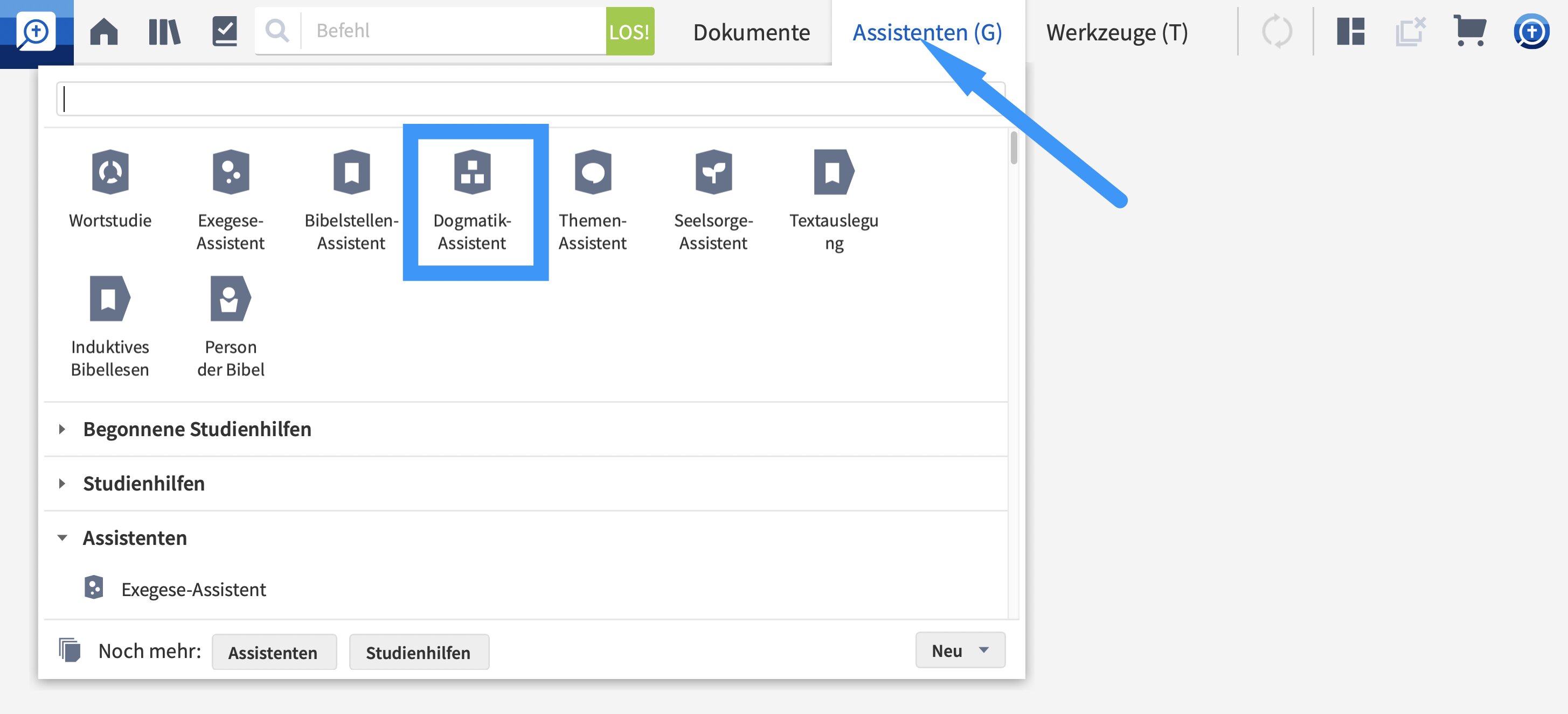Open the Seelsorge-Assistent icon
This screenshot has width=1568, height=714.
point(713,172)
